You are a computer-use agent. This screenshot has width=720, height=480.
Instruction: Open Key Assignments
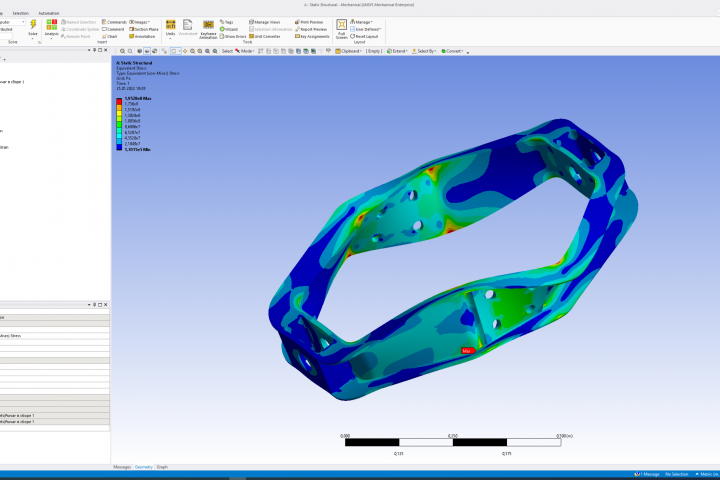coord(312,36)
